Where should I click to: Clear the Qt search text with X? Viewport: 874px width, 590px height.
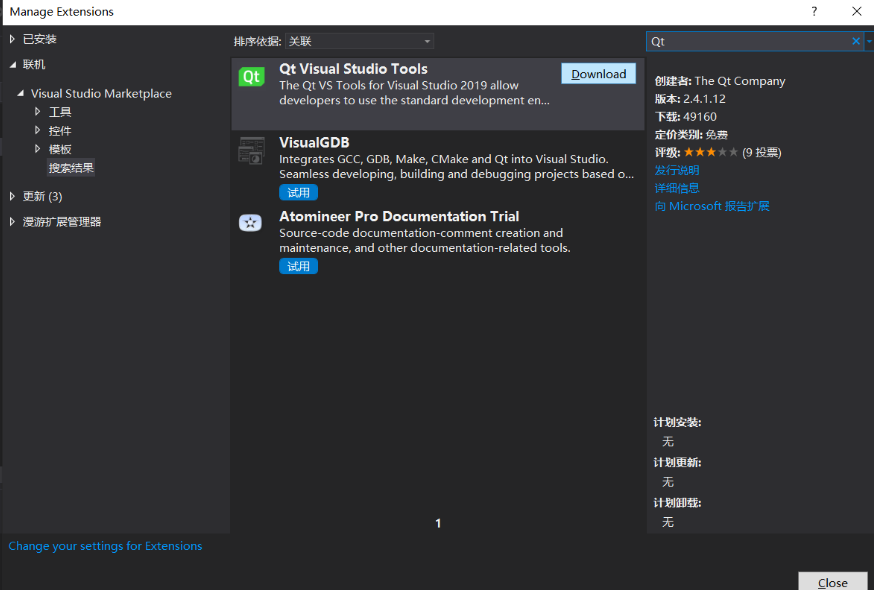(x=856, y=41)
